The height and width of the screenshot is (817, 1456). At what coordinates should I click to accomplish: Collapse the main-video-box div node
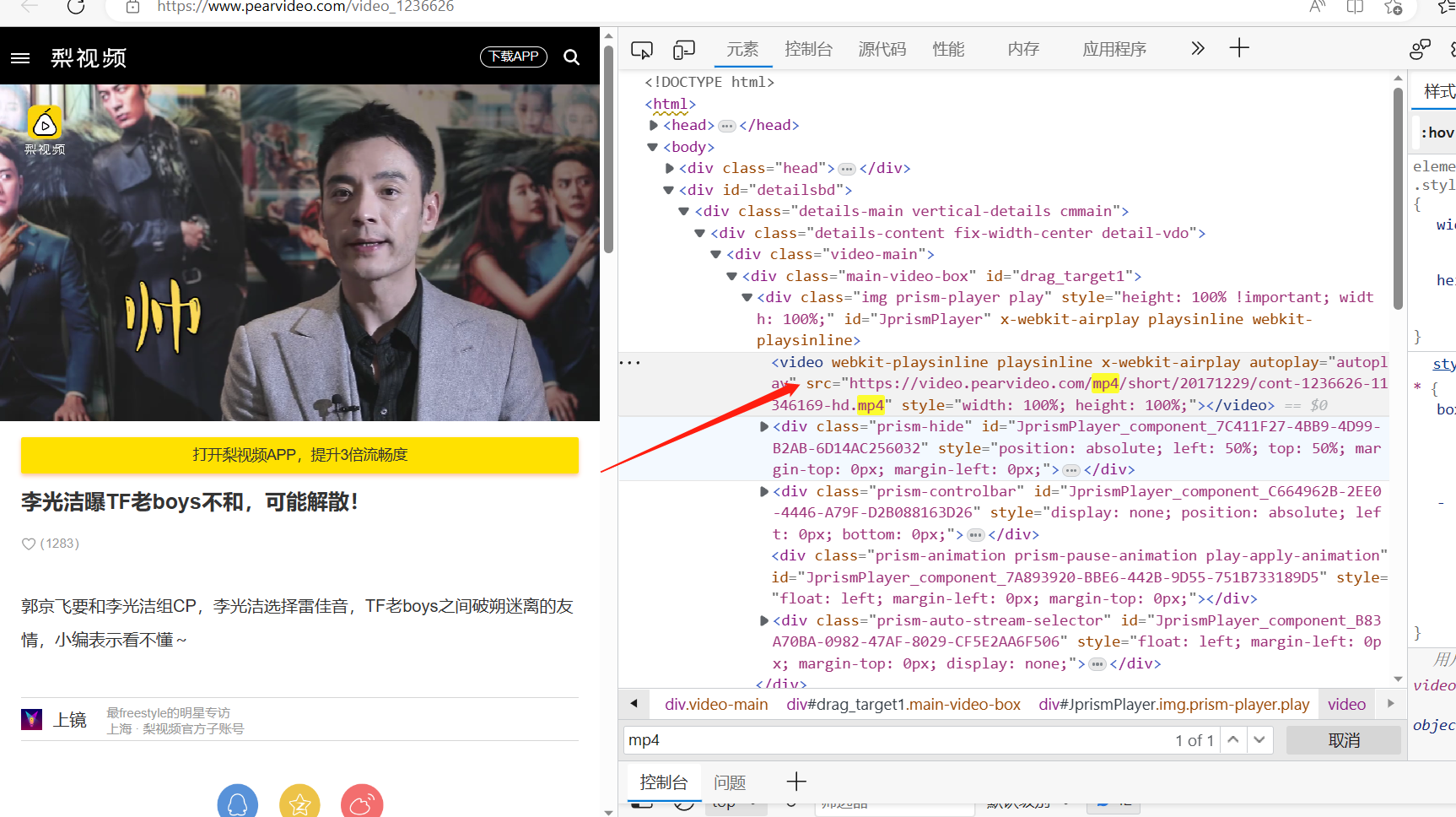(732, 276)
